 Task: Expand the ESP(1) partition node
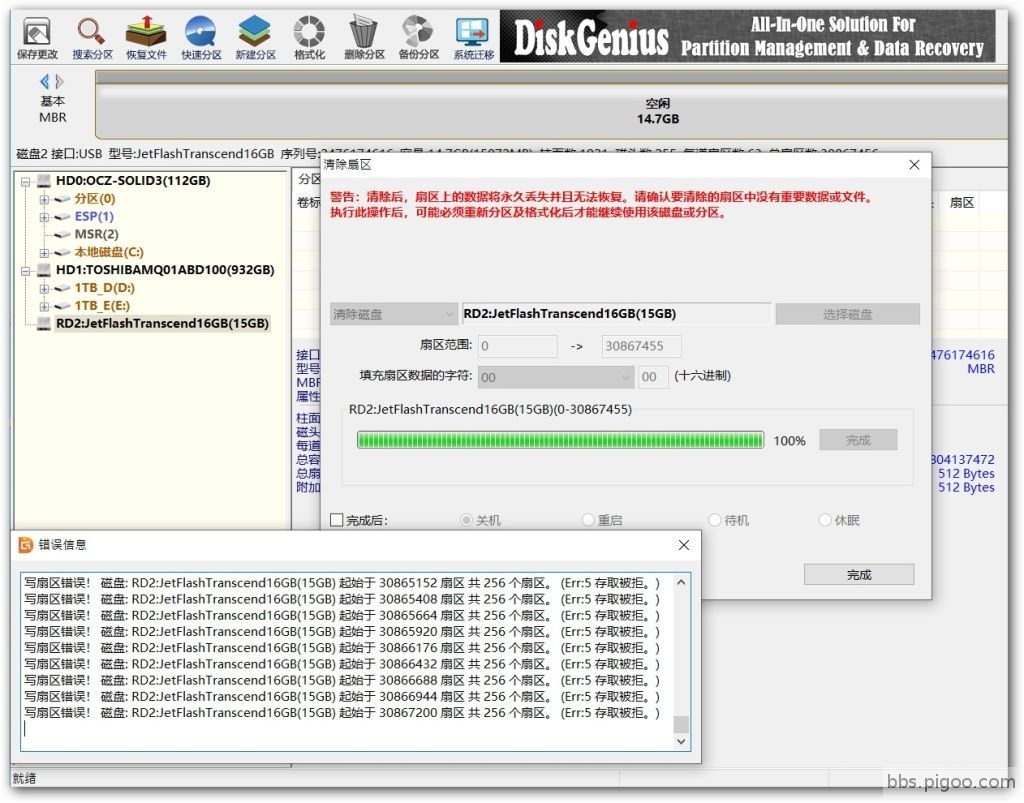44,217
